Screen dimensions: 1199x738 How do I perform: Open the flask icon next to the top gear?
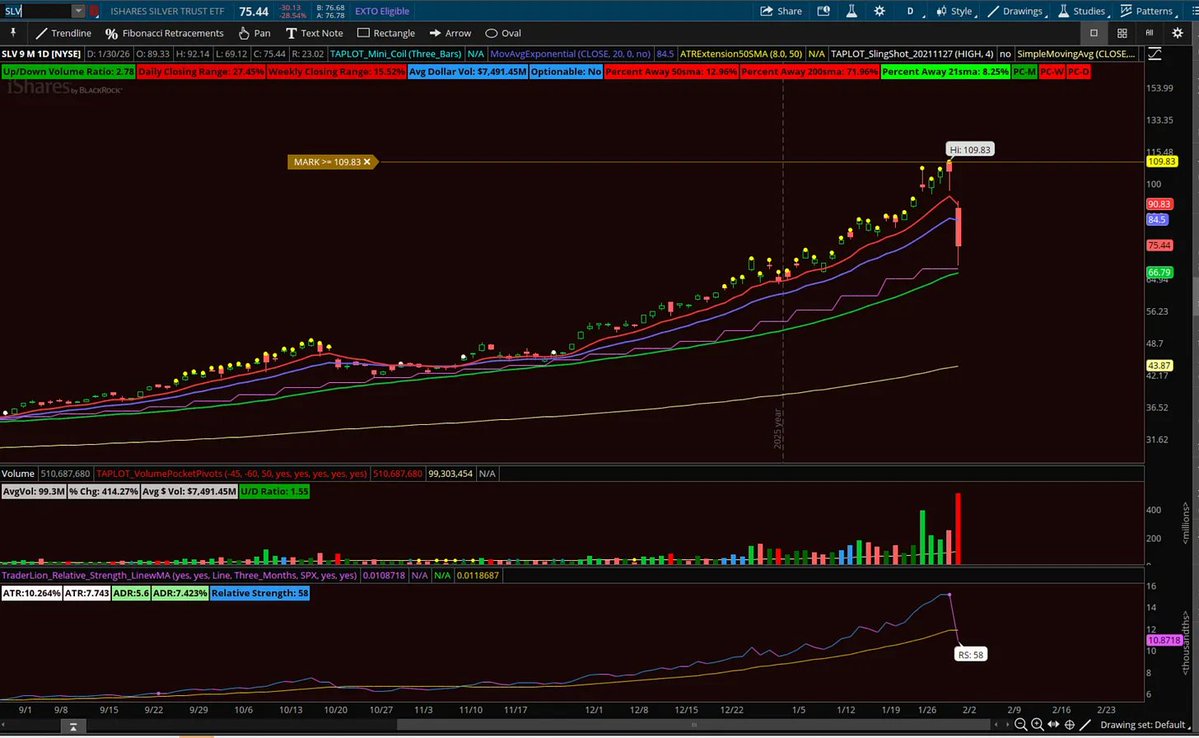(851, 11)
